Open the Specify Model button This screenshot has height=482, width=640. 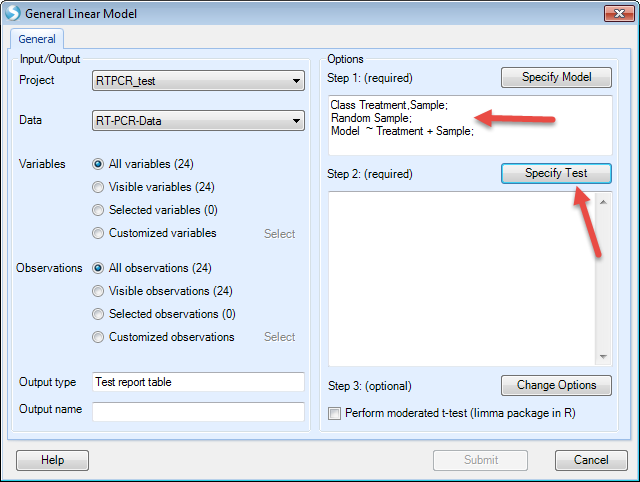(556, 78)
